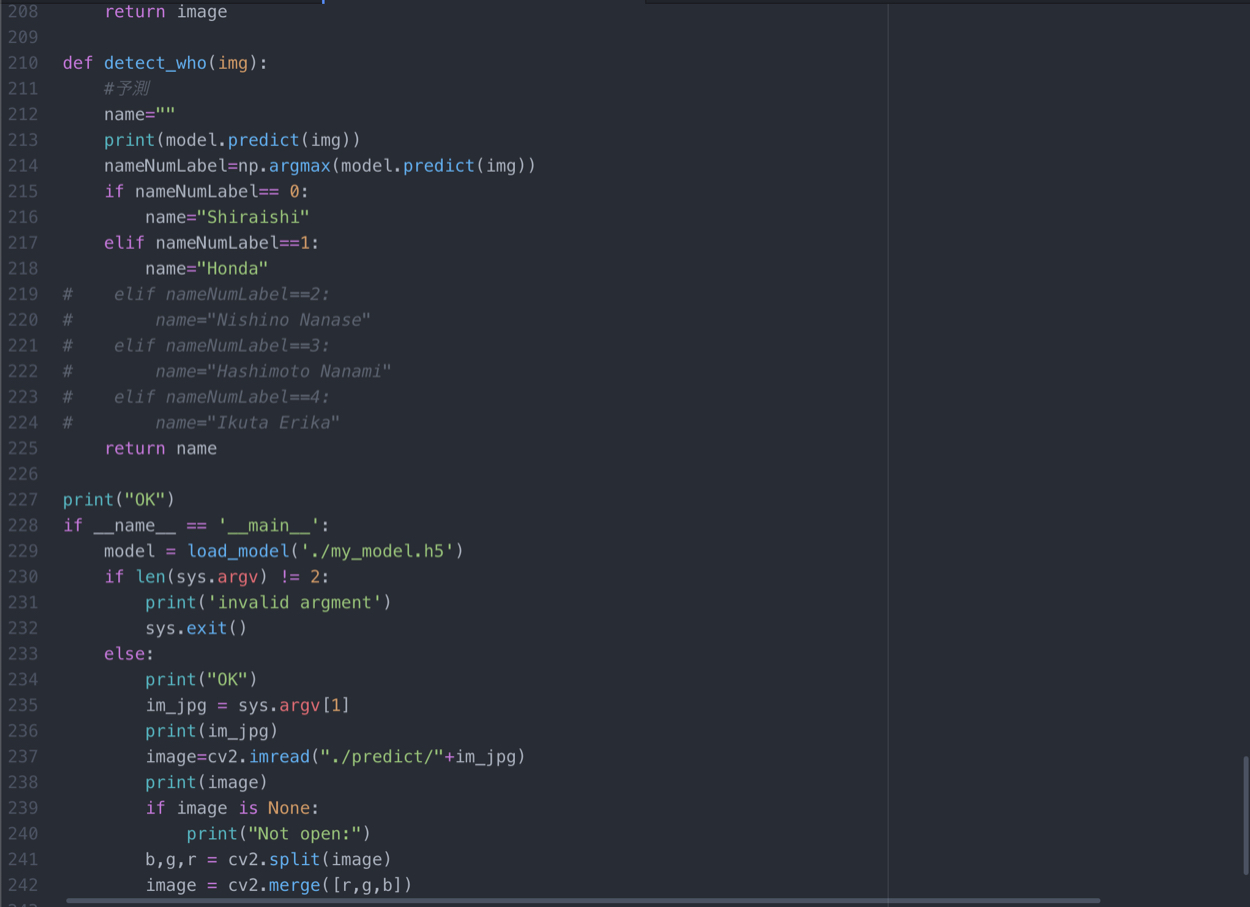Select line number 228 in the gutter

tap(22, 526)
